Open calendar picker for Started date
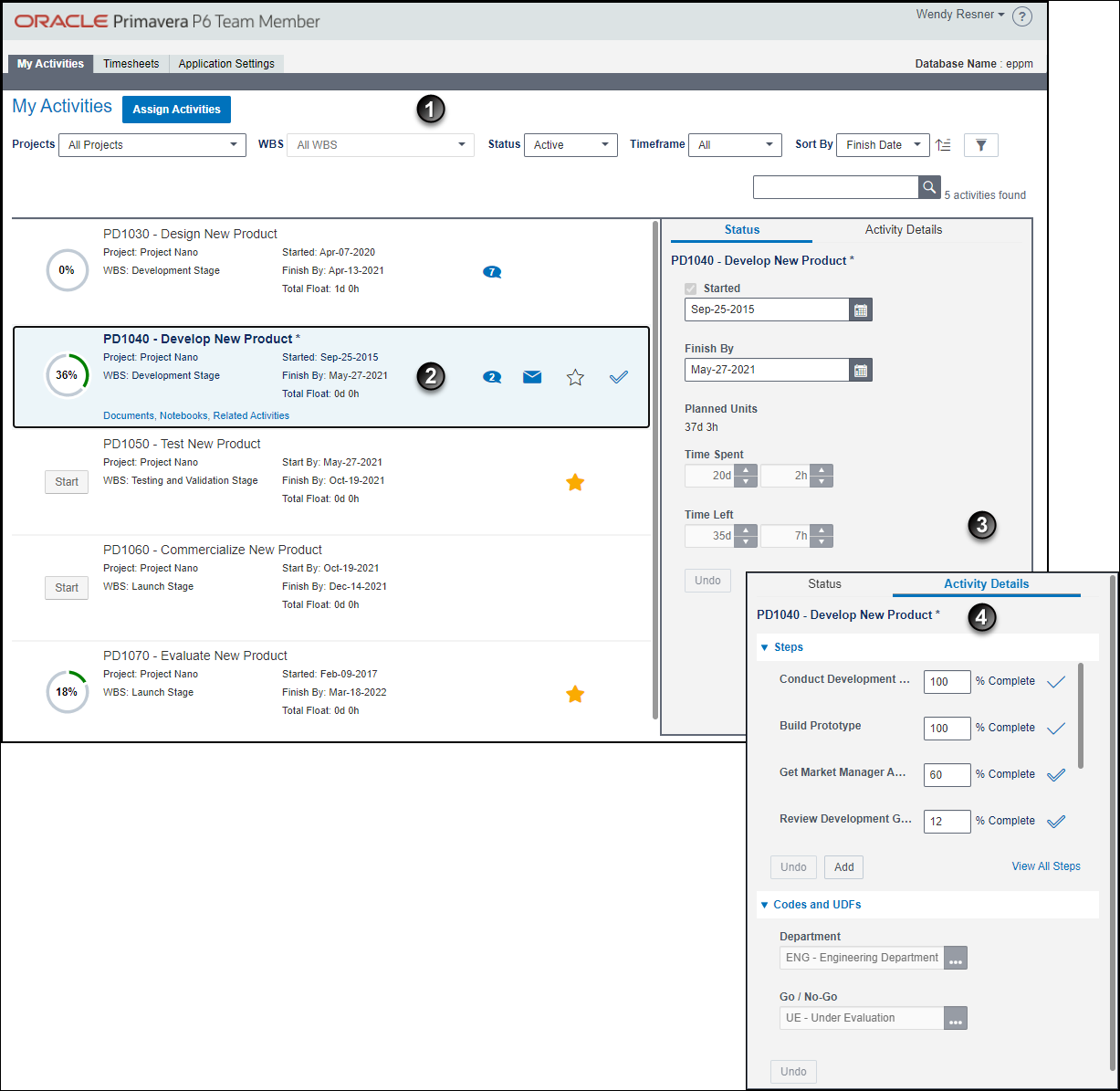The height and width of the screenshot is (1091, 1120). [861, 309]
